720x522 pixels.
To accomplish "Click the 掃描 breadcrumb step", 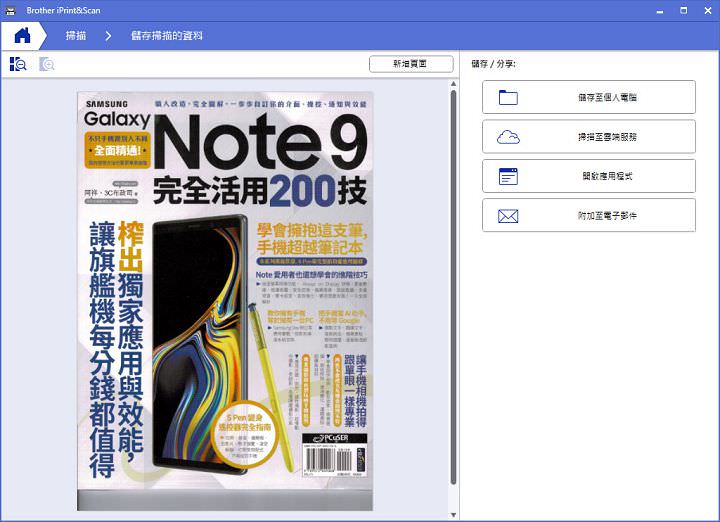I will point(76,35).
